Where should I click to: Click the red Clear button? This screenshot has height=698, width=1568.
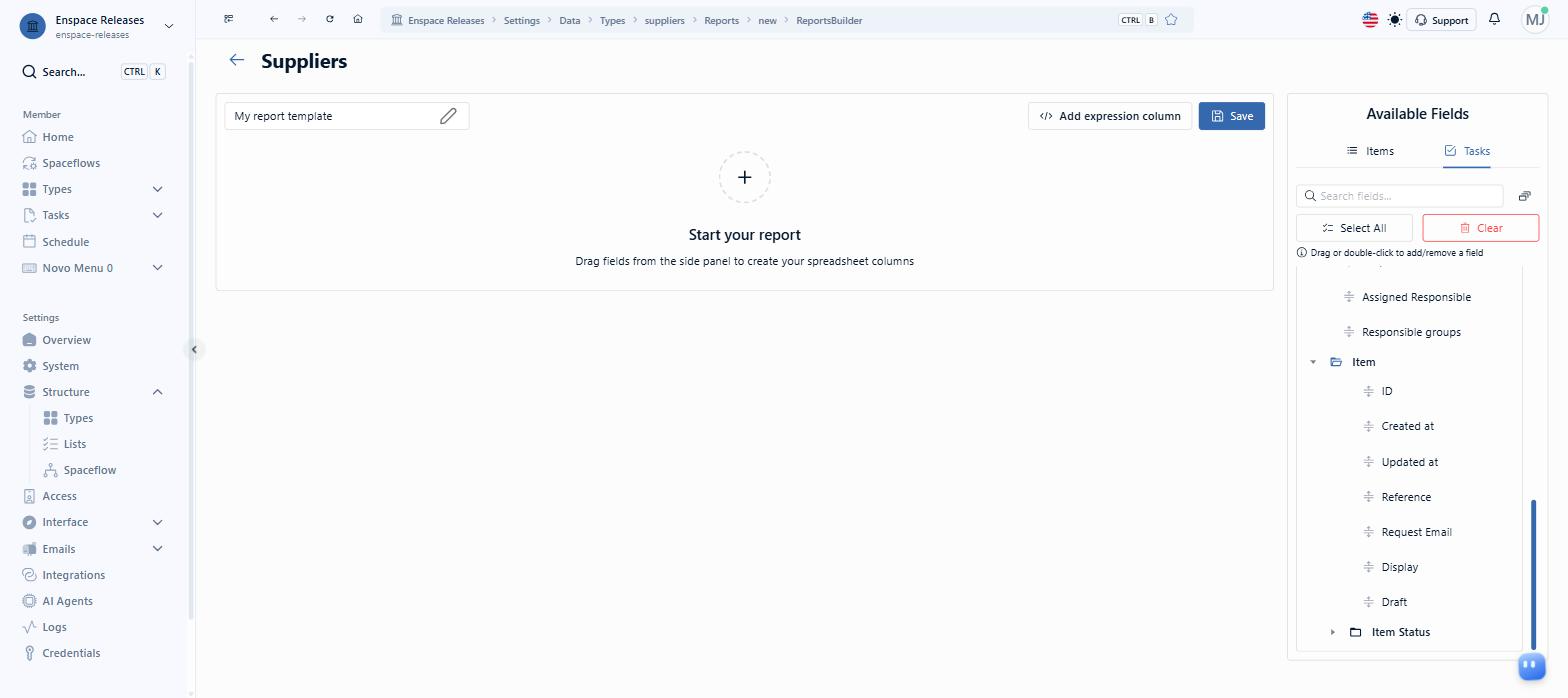tap(1481, 228)
